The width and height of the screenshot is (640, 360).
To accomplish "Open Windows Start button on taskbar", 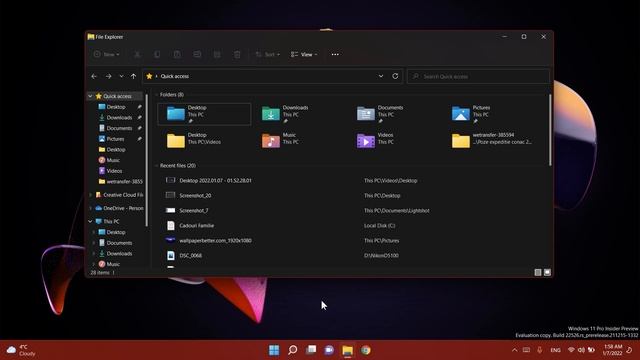I will tap(274, 350).
